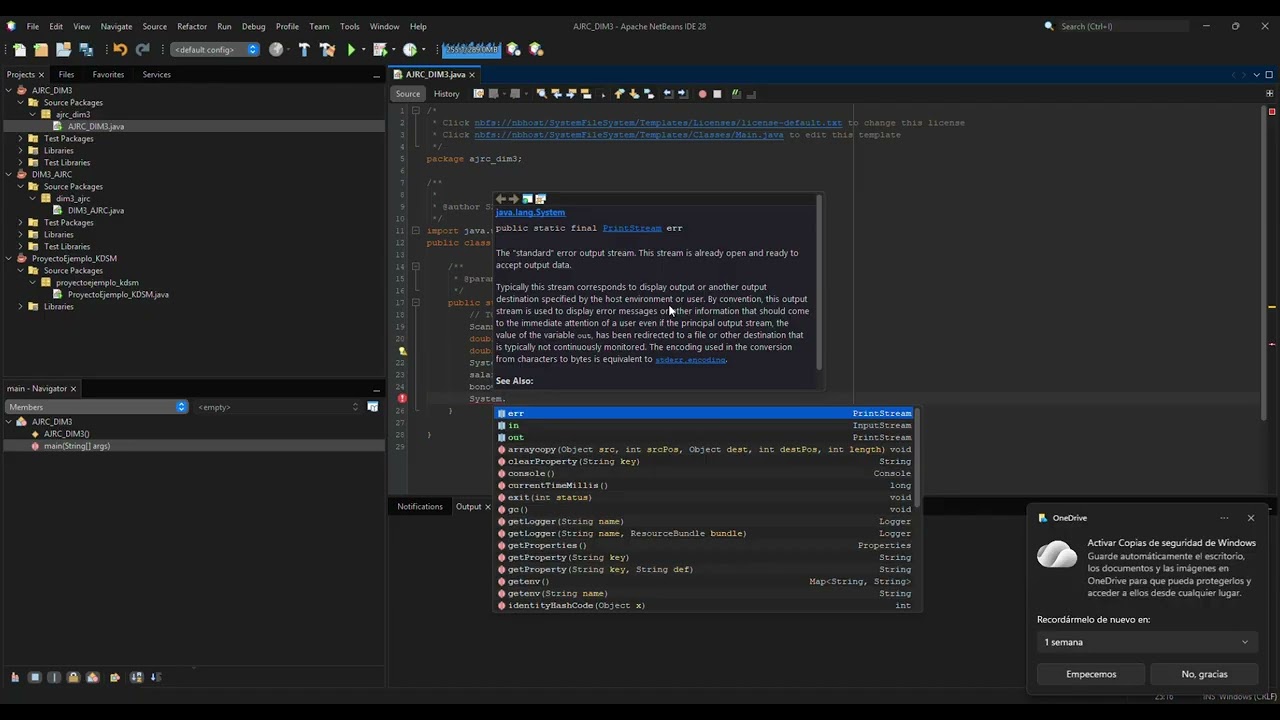Toggle Fully Qualified Names in Navigator
This screenshot has height=720, width=1280.
115,677
